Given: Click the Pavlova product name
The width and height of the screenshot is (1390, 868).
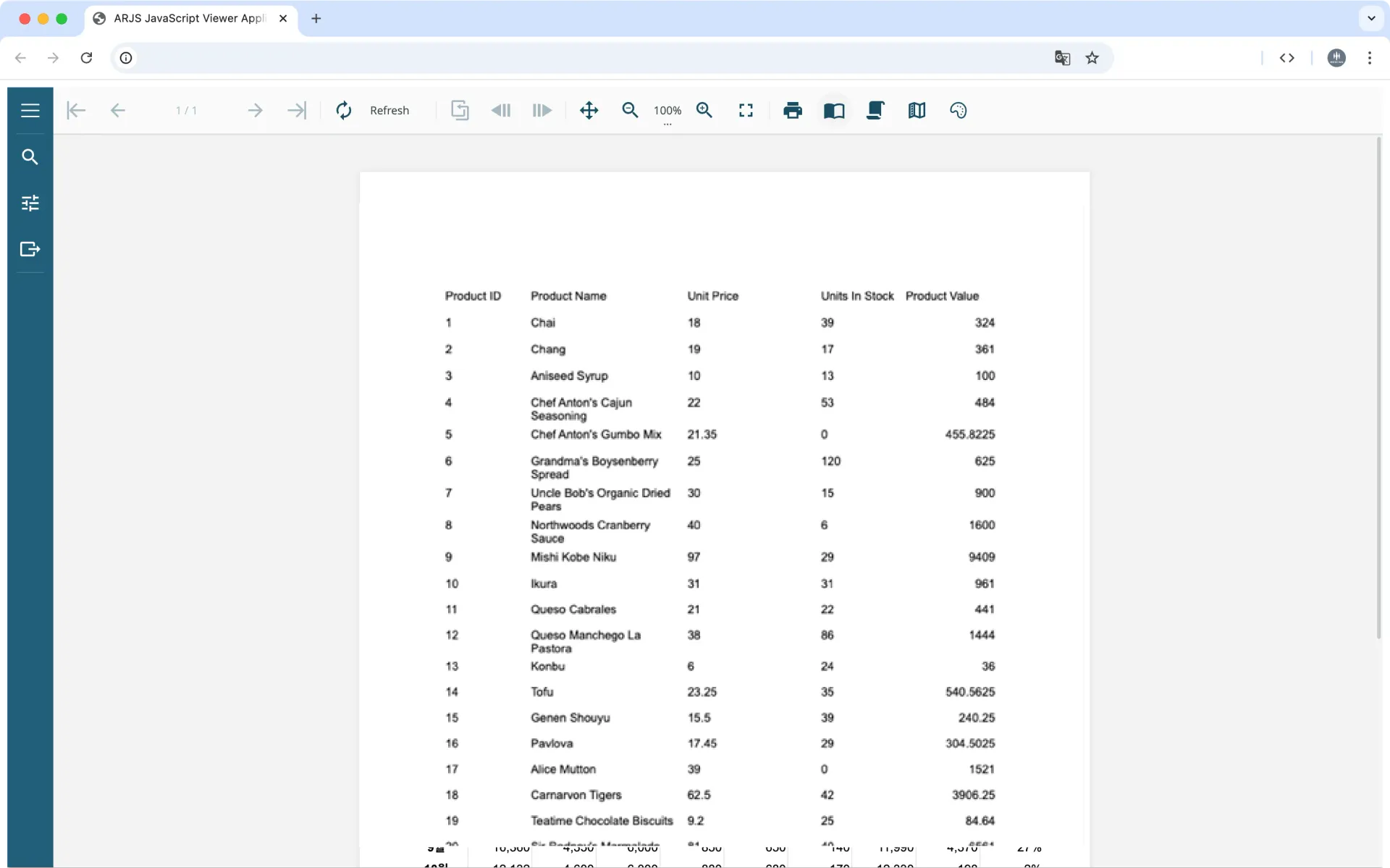Looking at the screenshot, I should coord(552,743).
